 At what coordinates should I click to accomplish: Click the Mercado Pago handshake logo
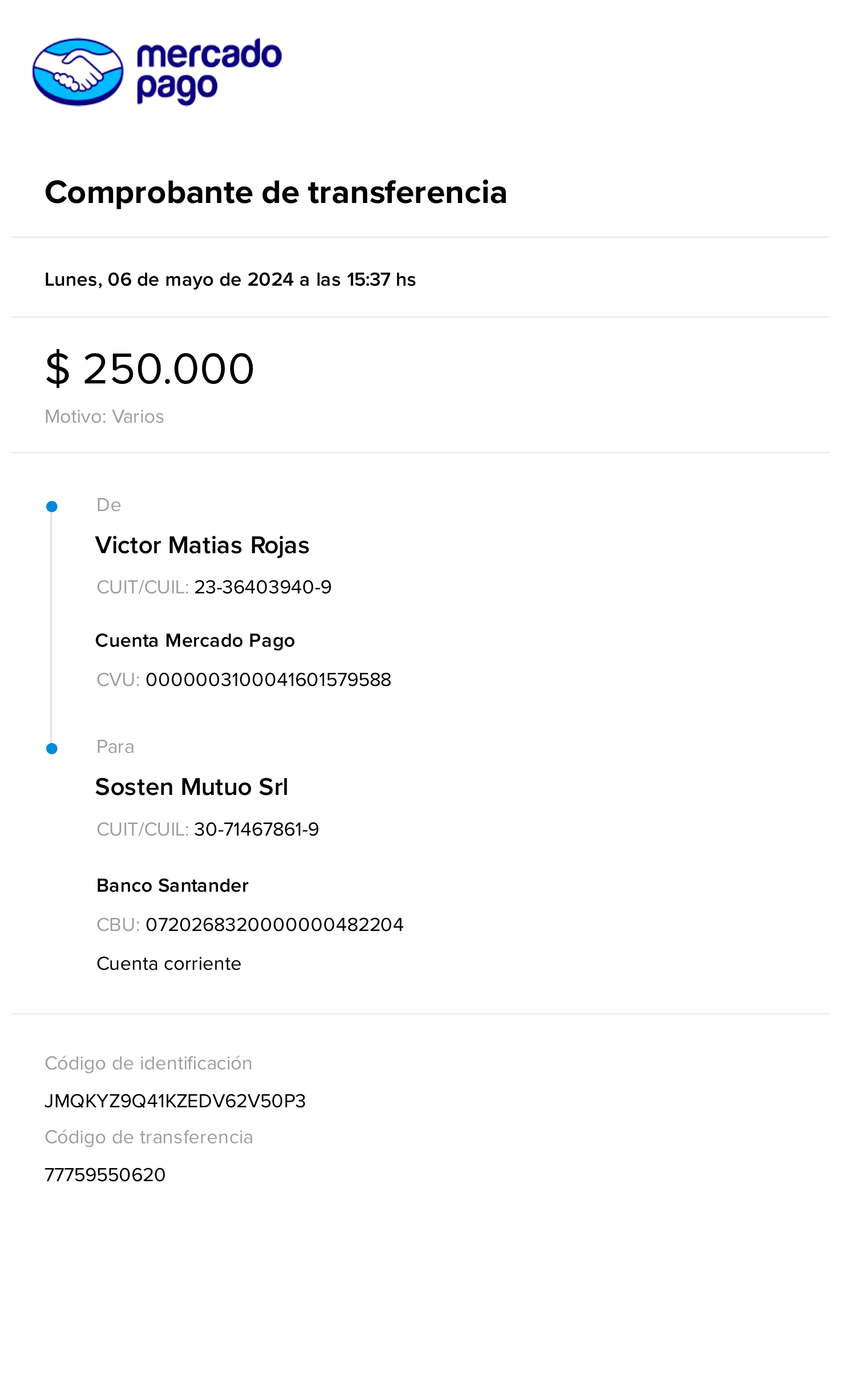click(78, 72)
